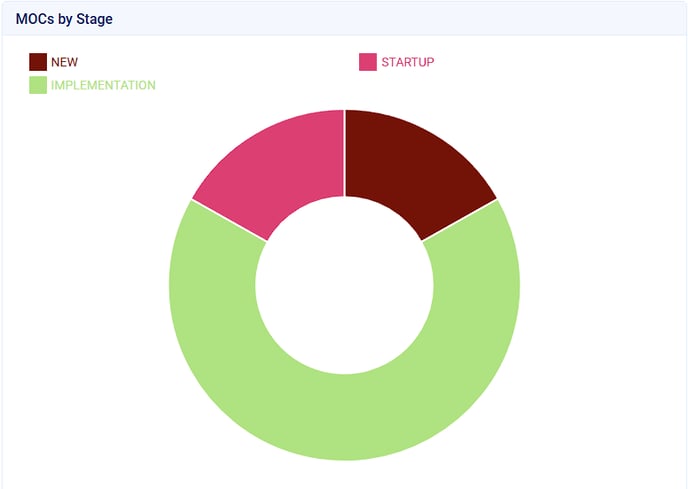Click the dark red NEW legend swatch
This screenshot has width=688, height=489.
point(38,62)
